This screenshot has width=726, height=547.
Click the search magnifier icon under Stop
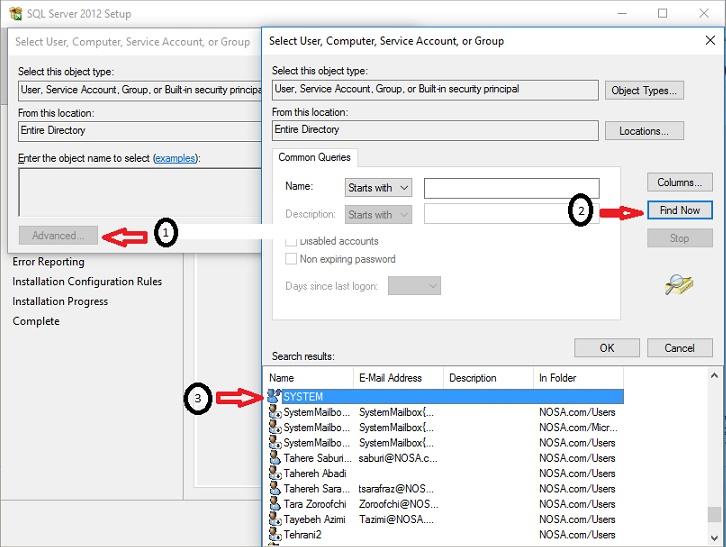pyautogui.click(x=678, y=284)
